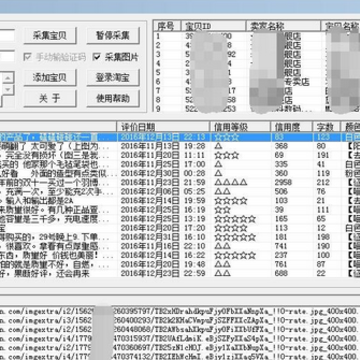Viewport: 360px width, 360px height.
Task: Select row 9 in item list
Action: 257,109
